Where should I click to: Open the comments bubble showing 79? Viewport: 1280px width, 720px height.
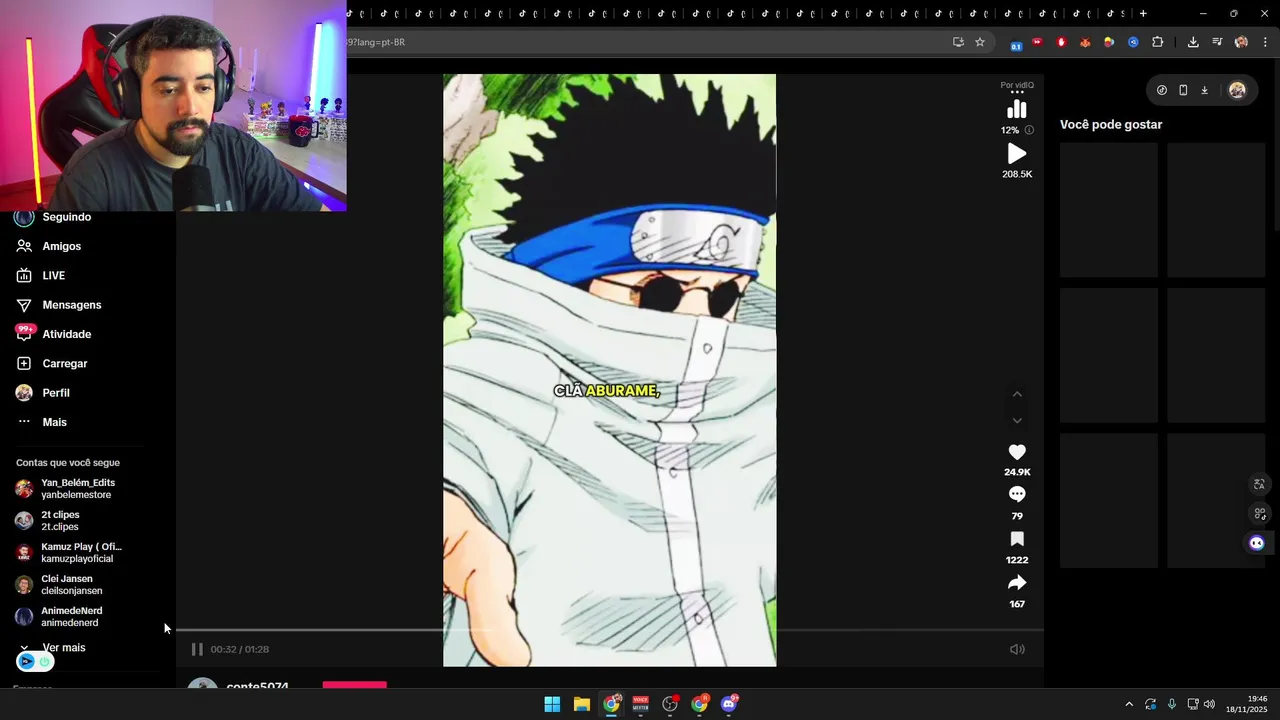coord(1017,494)
